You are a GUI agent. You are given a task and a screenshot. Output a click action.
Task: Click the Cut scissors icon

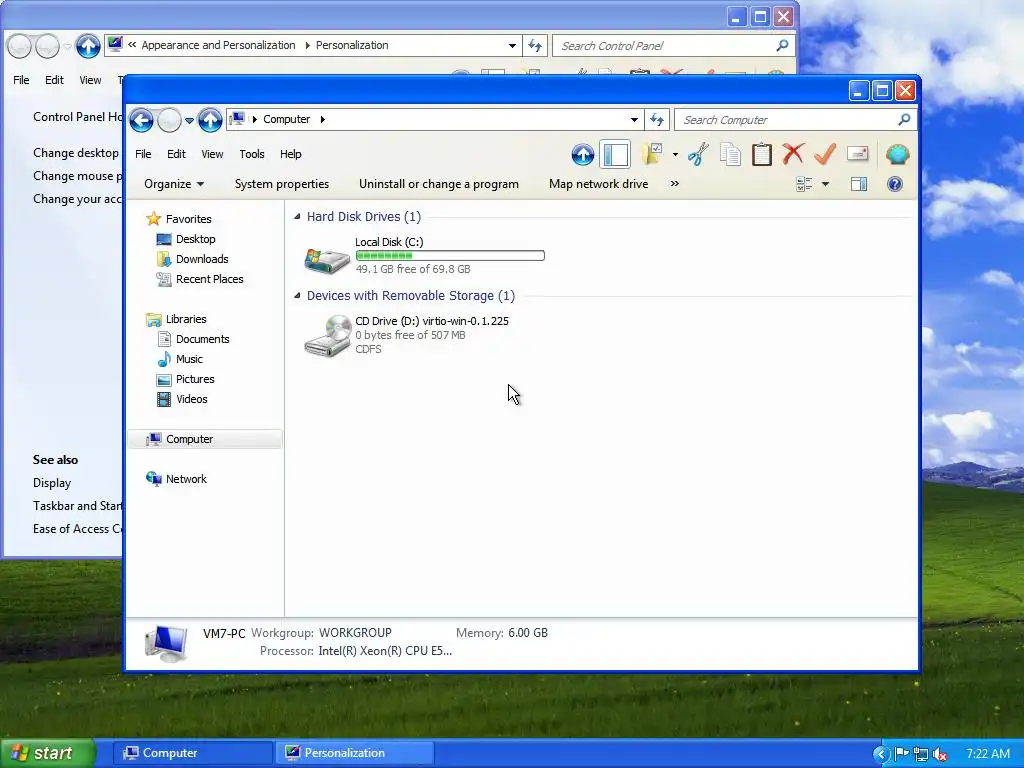tap(698, 155)
